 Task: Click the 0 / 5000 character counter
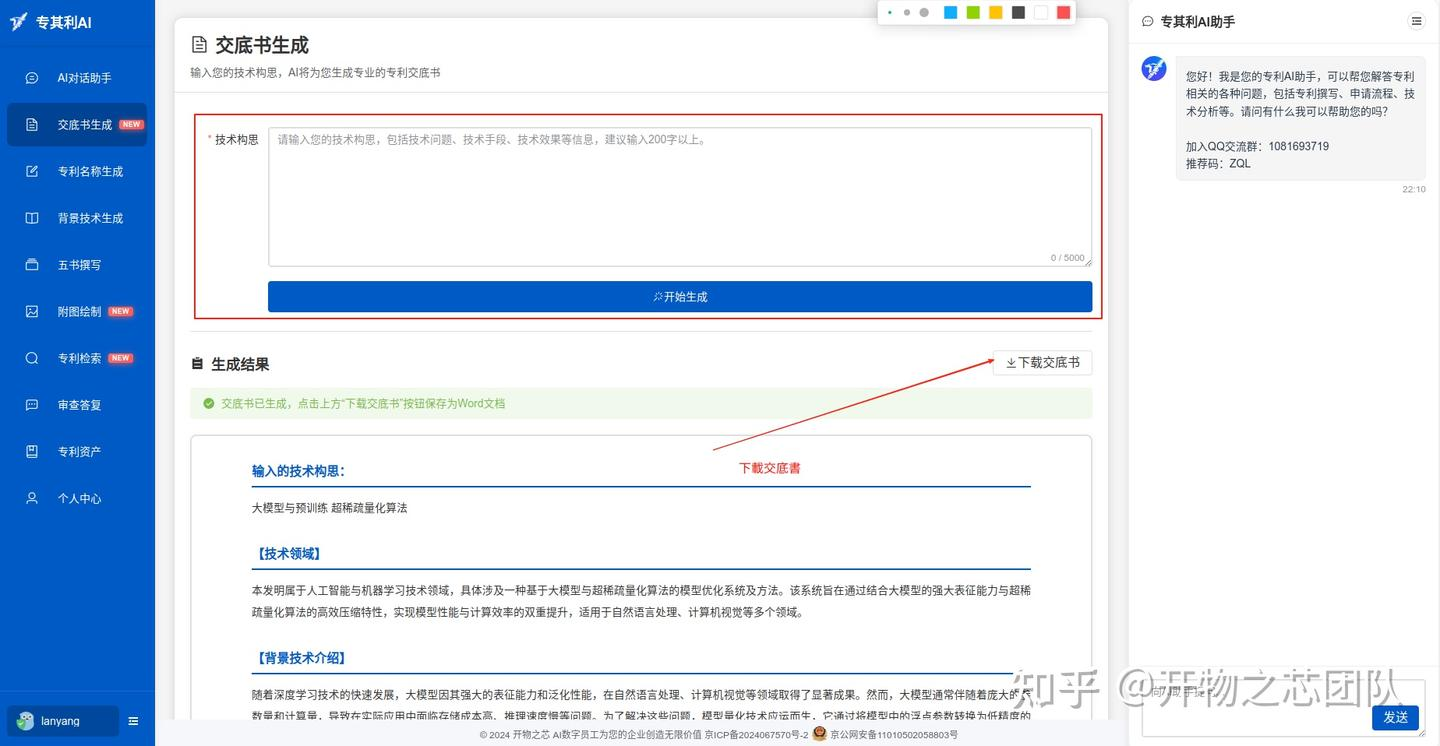pos(1067,258)
